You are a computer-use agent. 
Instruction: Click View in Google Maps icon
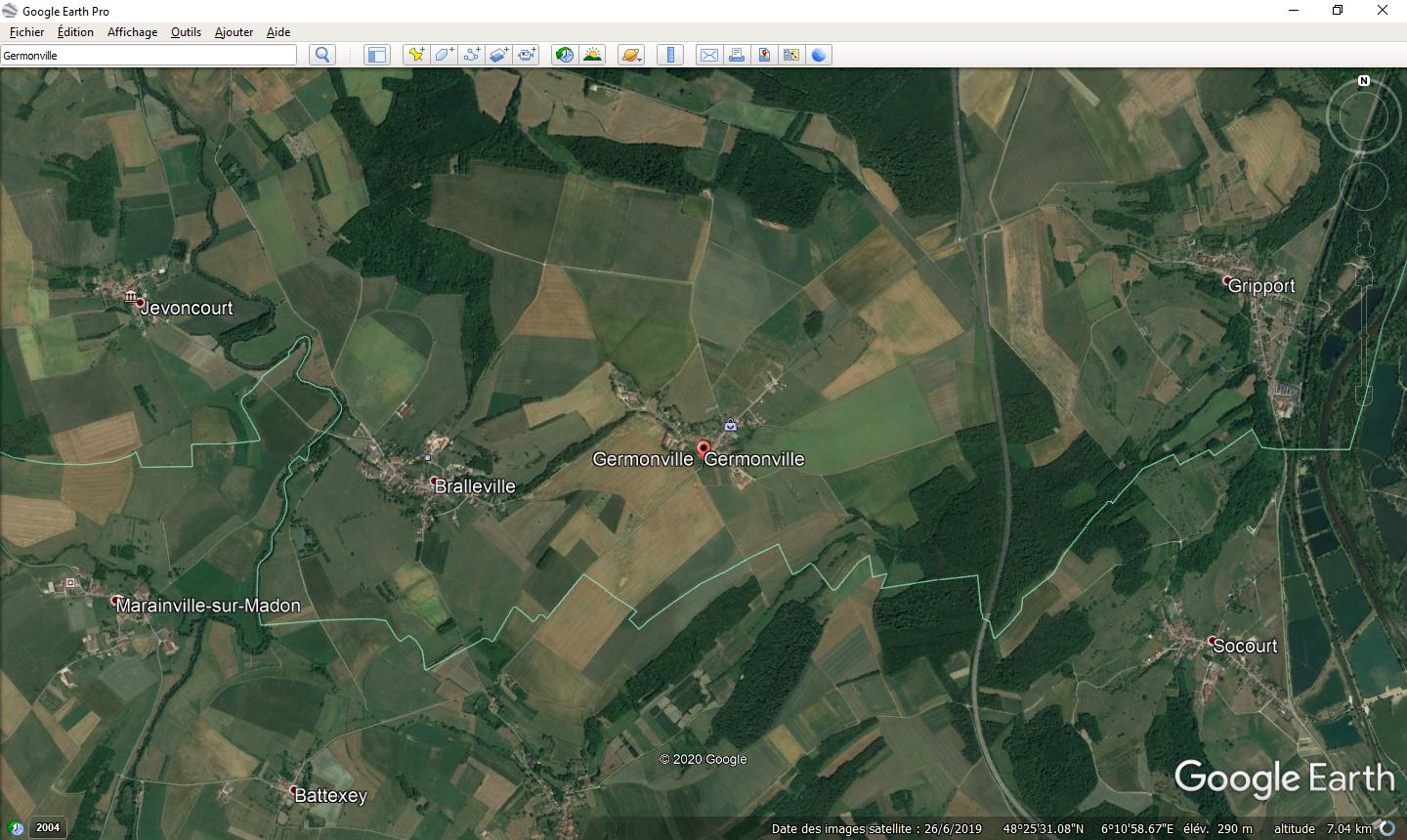pos(791,55)
